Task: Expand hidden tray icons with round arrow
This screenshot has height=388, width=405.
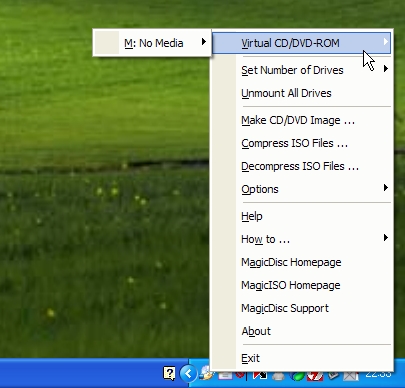Action: pyautogui.click(x=188, y=374)
